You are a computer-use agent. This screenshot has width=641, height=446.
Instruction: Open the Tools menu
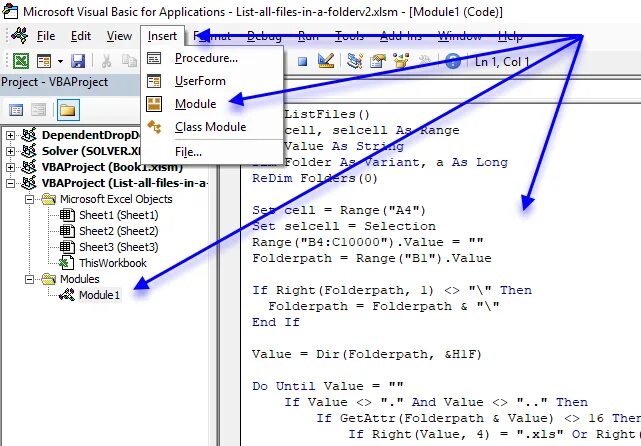tap(350, 36)
